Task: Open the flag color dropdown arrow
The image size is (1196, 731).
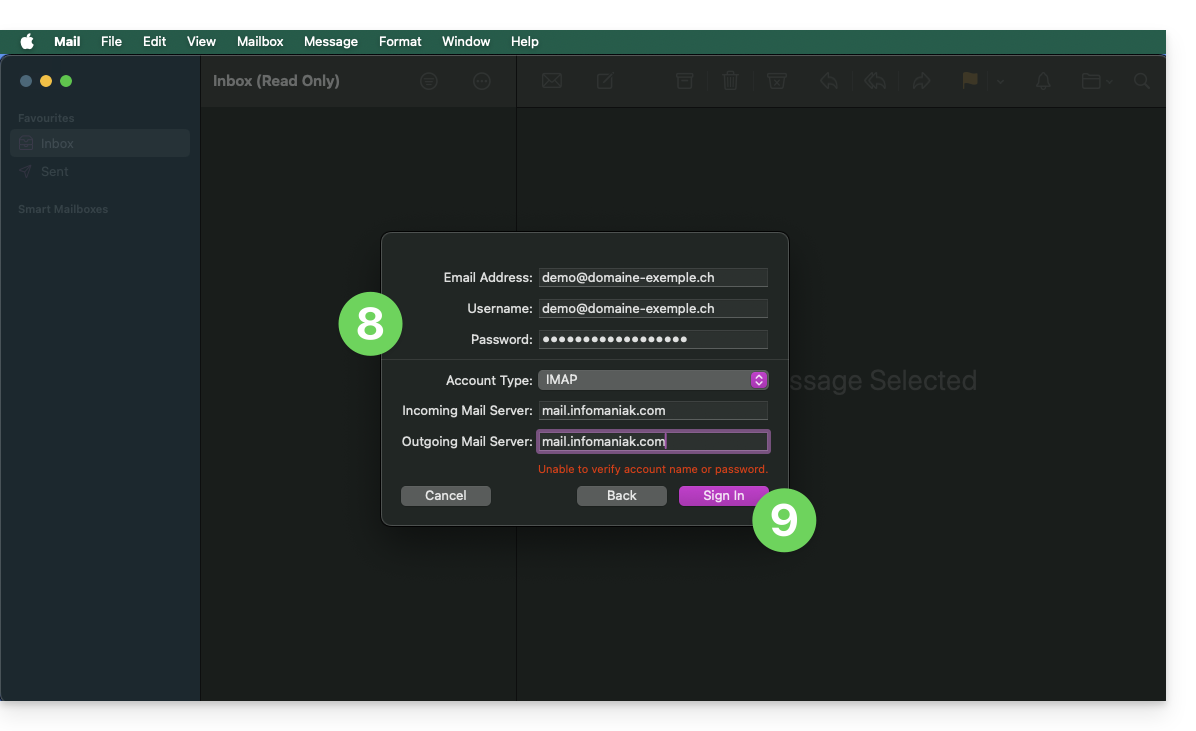Action: (x=1000, y=82)
